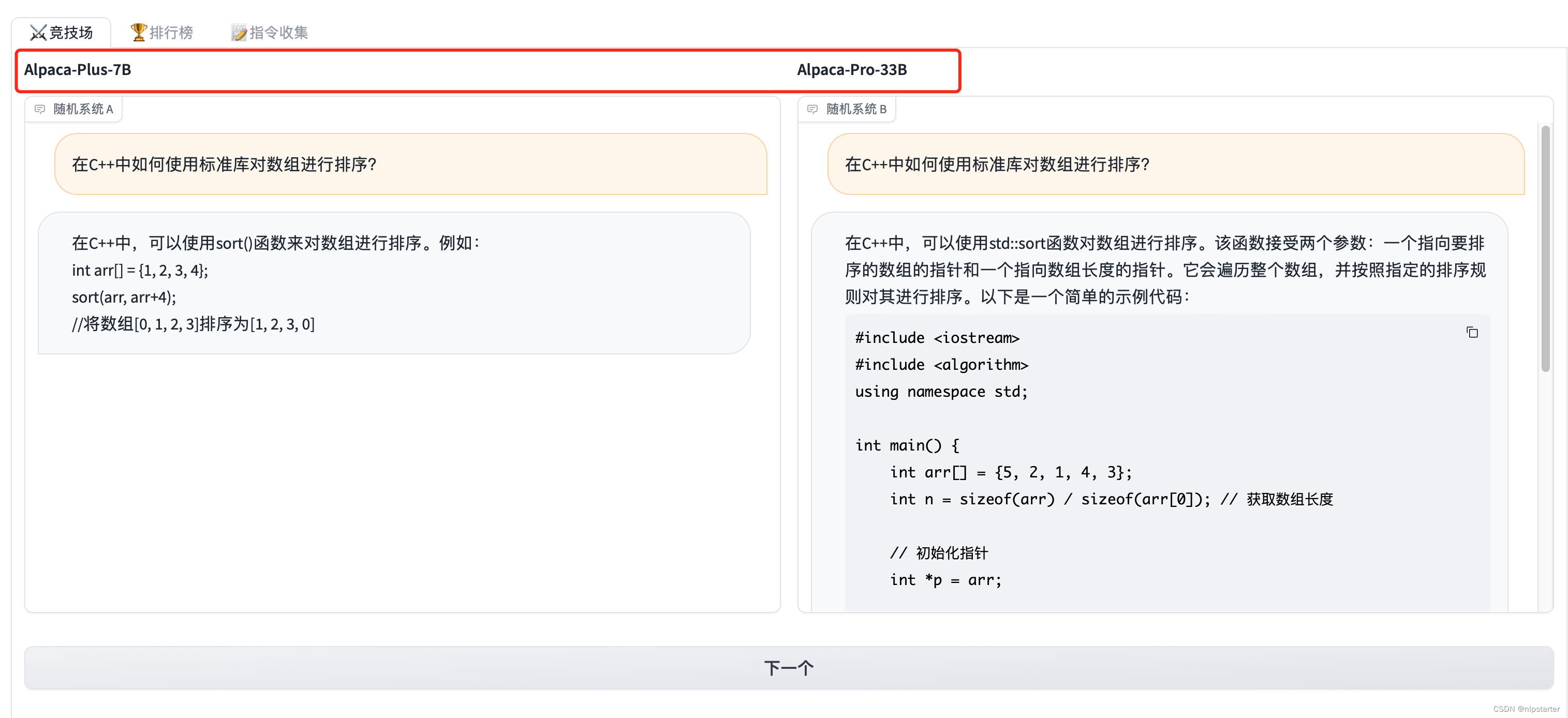The width and height of the screenshot is (1568, 718).
Task: Click the chat bubble icon beside 随机系统 B
Action: (x=812, y=109)
